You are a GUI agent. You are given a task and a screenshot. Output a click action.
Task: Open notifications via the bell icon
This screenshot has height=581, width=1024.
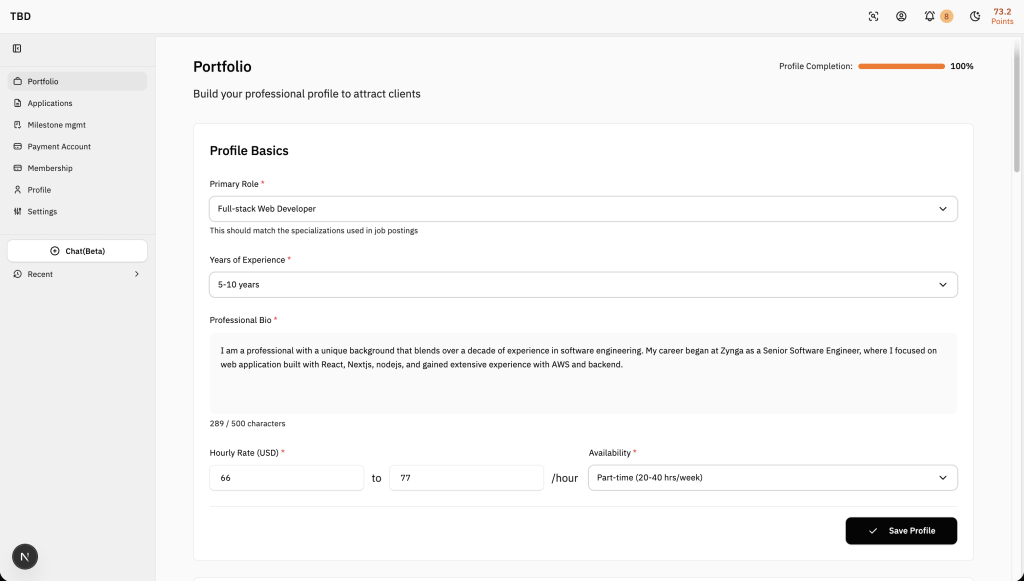coord(930,16)
